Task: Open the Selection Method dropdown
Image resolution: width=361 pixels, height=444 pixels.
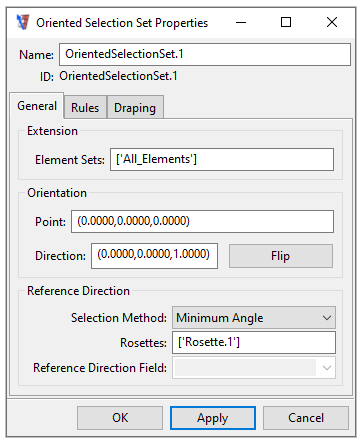Action: [254, 318]
